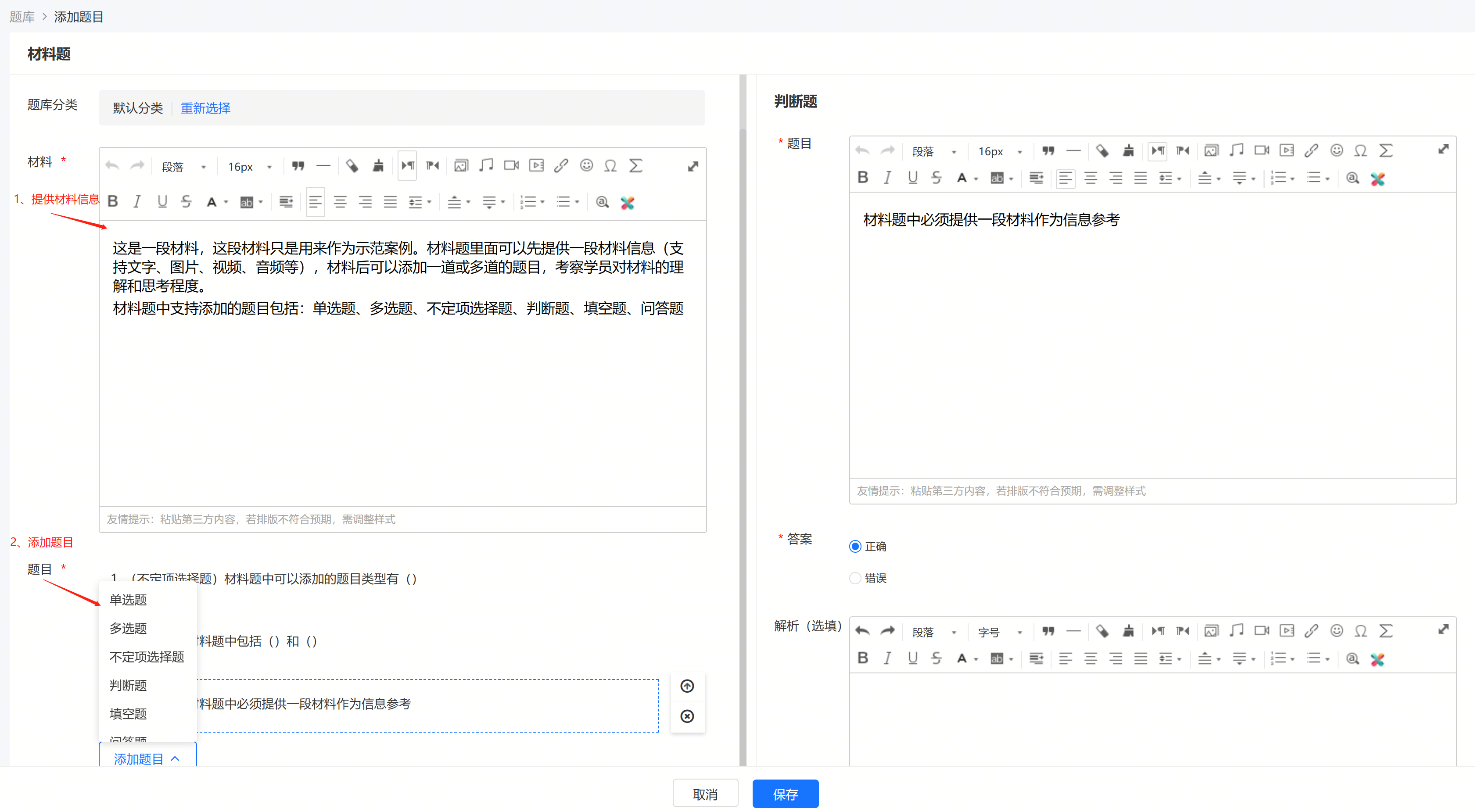1475x812 pixels.
Task: Insert link in the 解析 editor
Action: [1311, 630]
